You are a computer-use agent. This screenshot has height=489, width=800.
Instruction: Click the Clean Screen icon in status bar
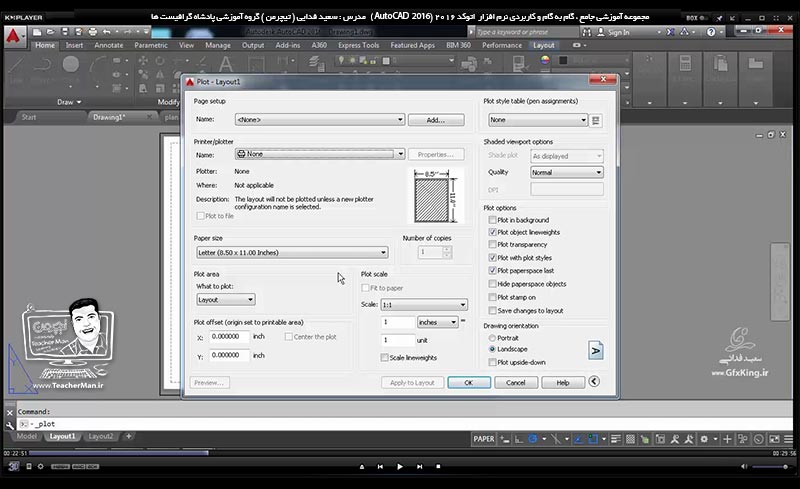774,439
